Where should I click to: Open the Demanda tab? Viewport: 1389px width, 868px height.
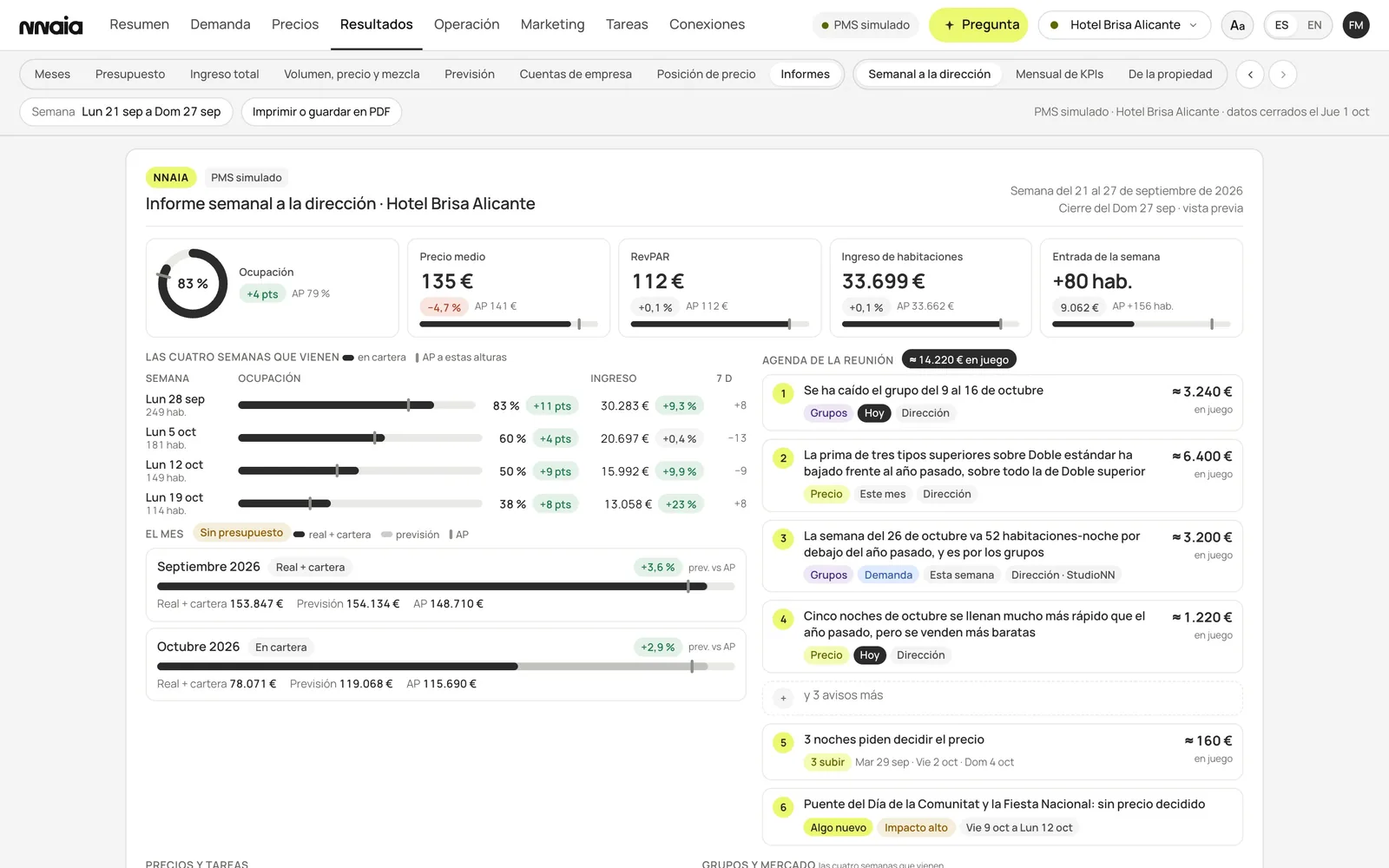click(221, 24)
